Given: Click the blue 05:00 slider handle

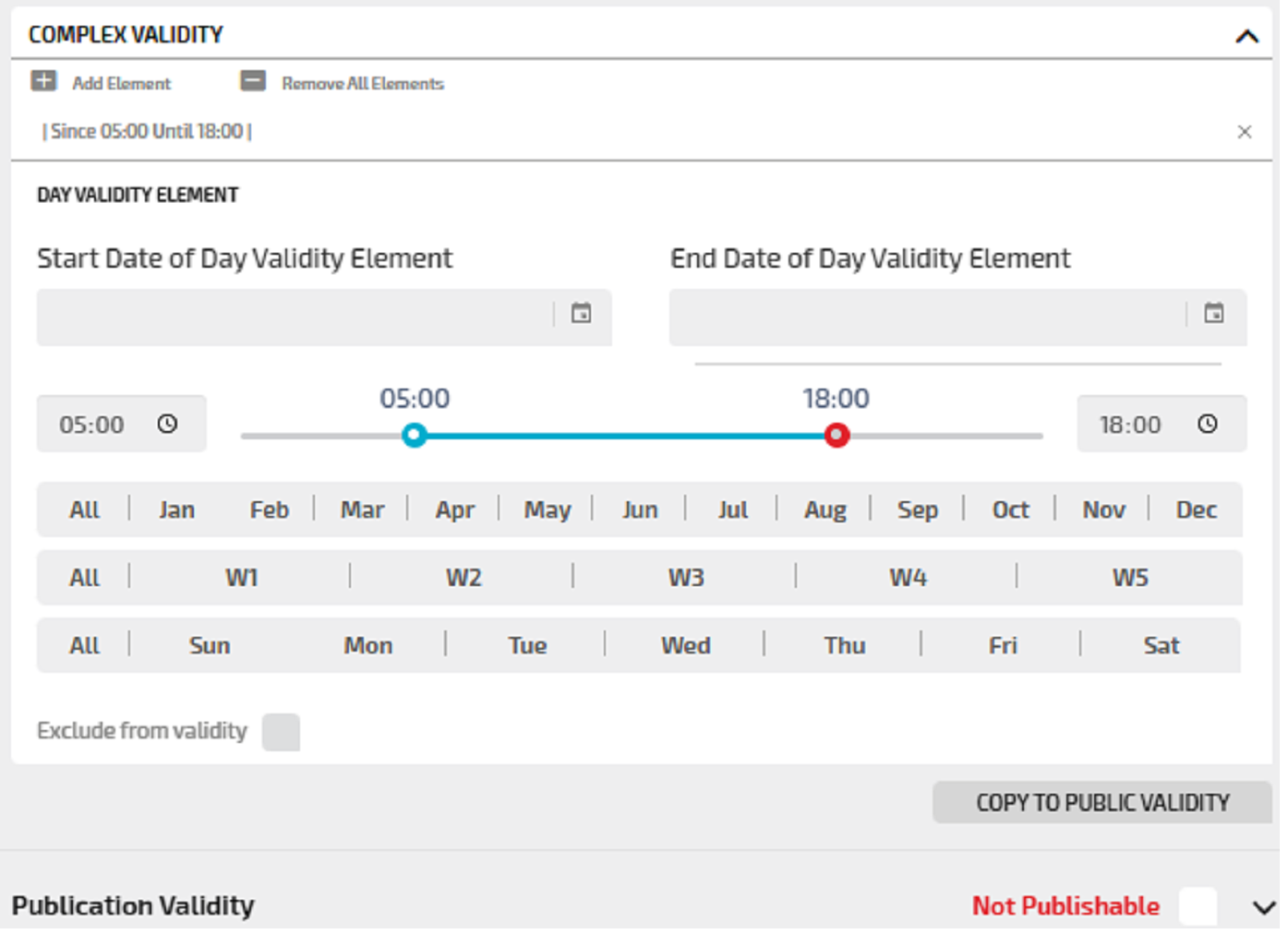Looking at the screenshot, I should [415, 436].
